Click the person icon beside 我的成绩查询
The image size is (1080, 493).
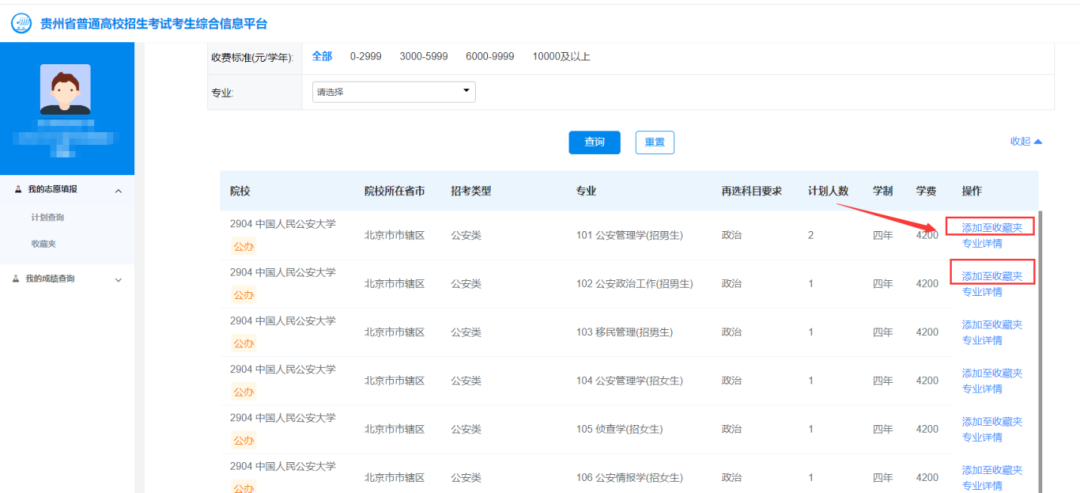[18, 279]
